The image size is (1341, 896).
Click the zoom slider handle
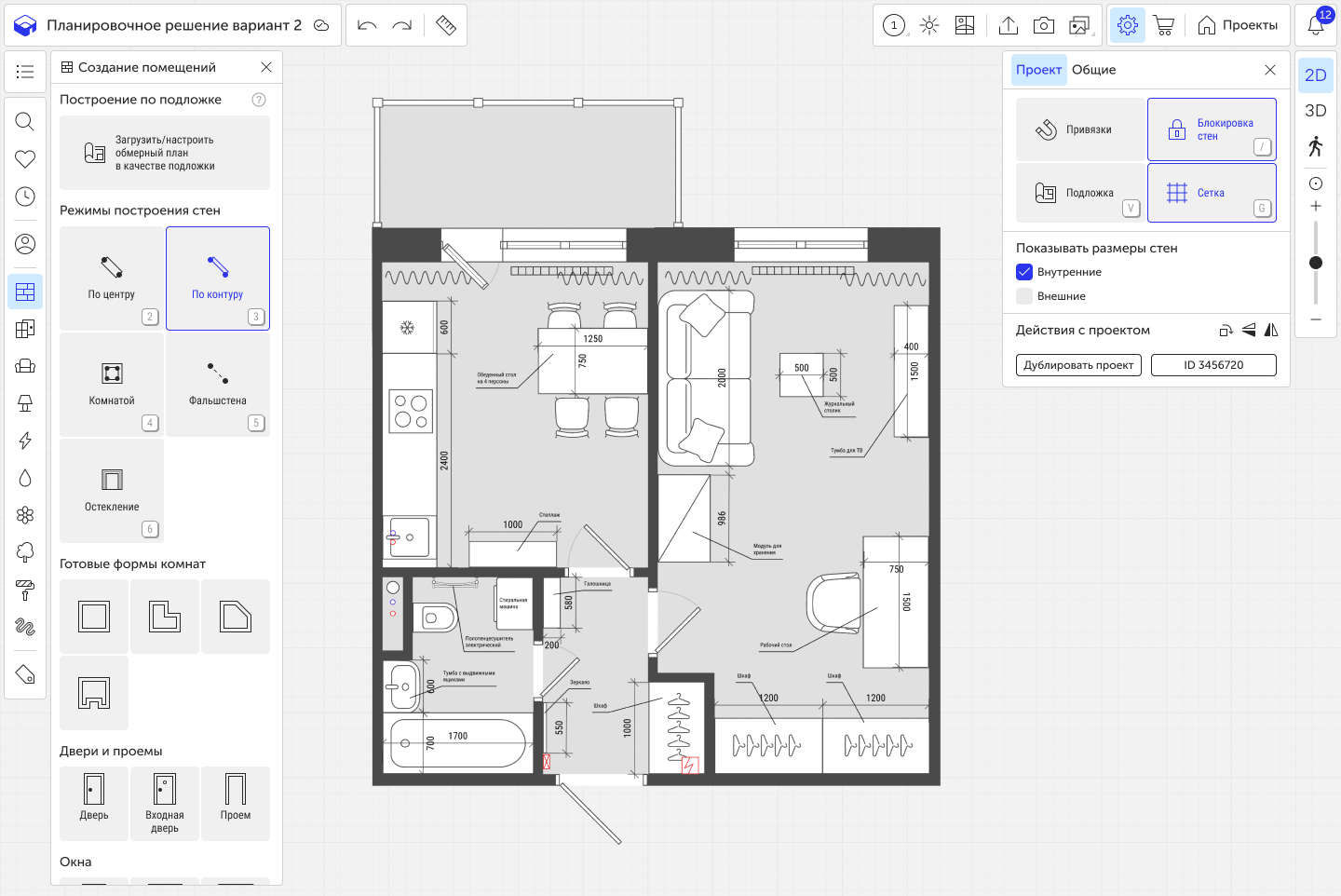point(1316,263)
